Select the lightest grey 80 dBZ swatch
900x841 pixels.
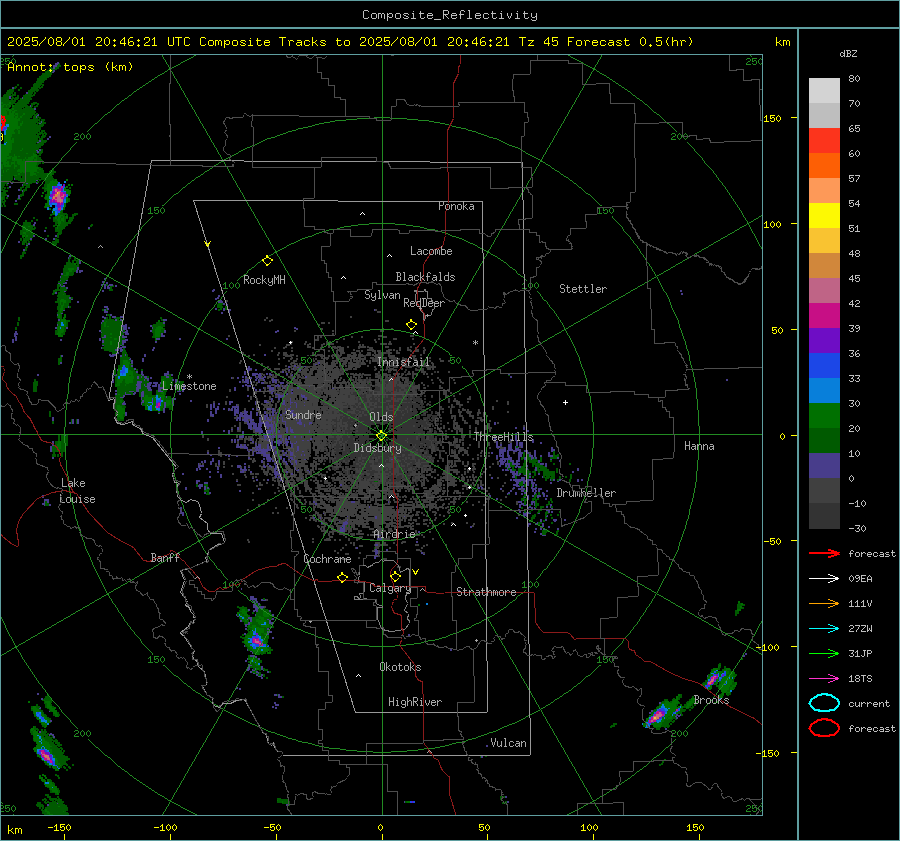click(x=824, y=91)
